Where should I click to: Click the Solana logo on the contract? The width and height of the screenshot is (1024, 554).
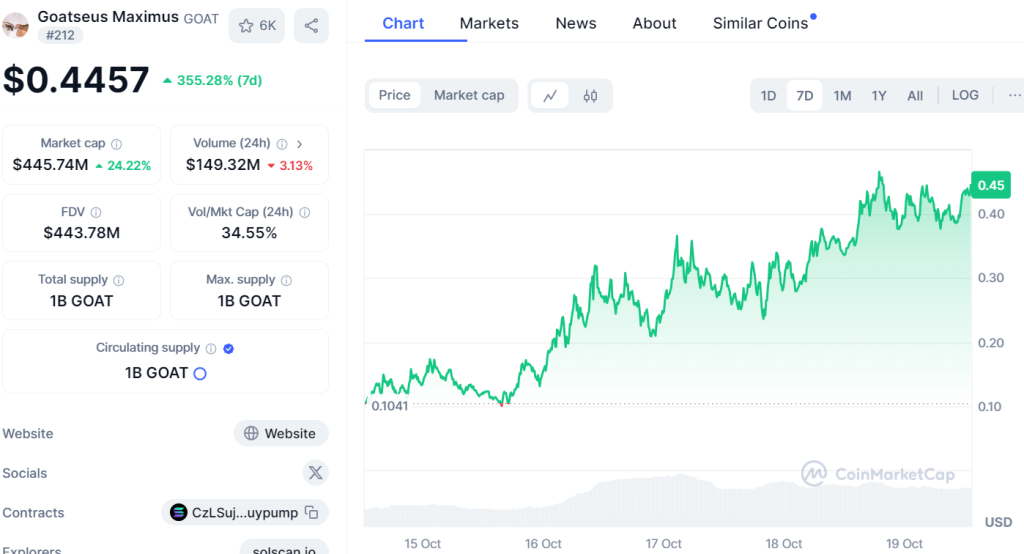point(178,513)
